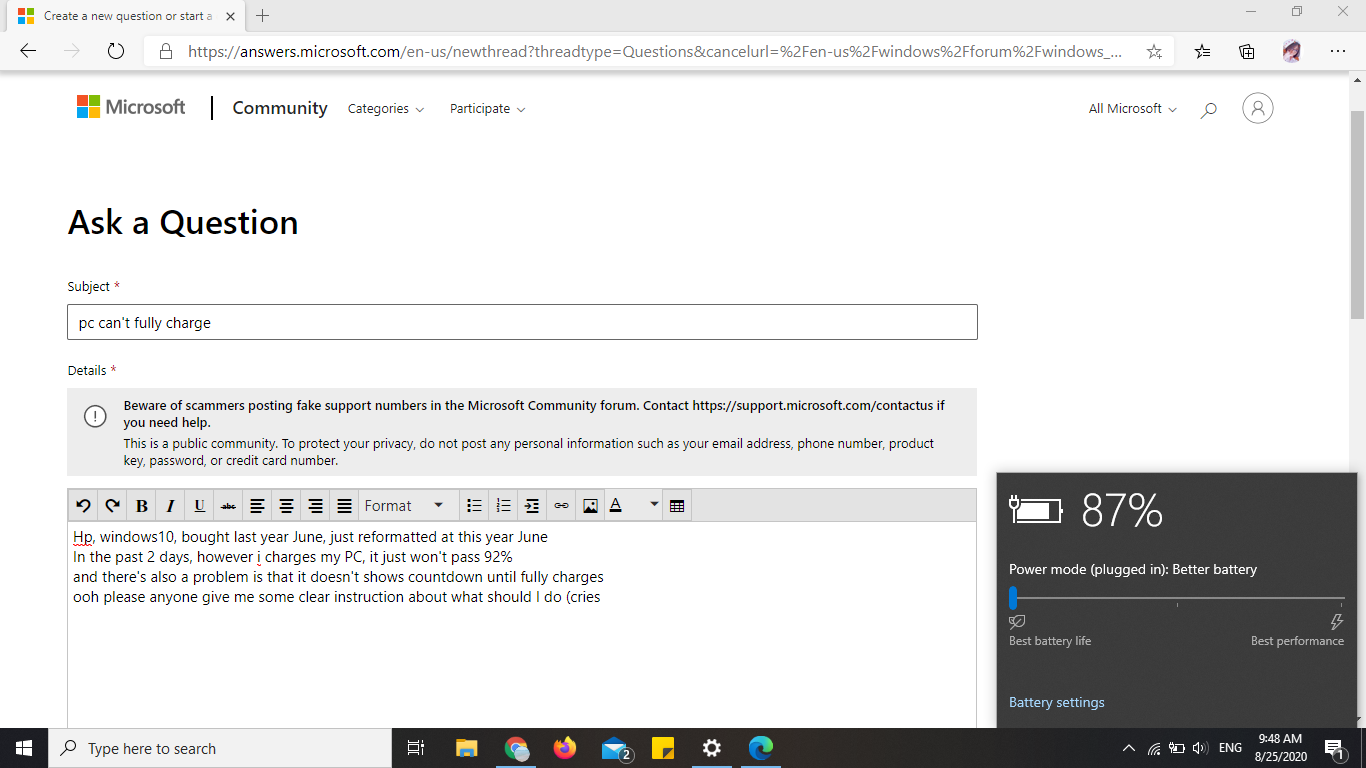
Task: Select the 'Create a new question' tab
Action: (x=124, y=16)
